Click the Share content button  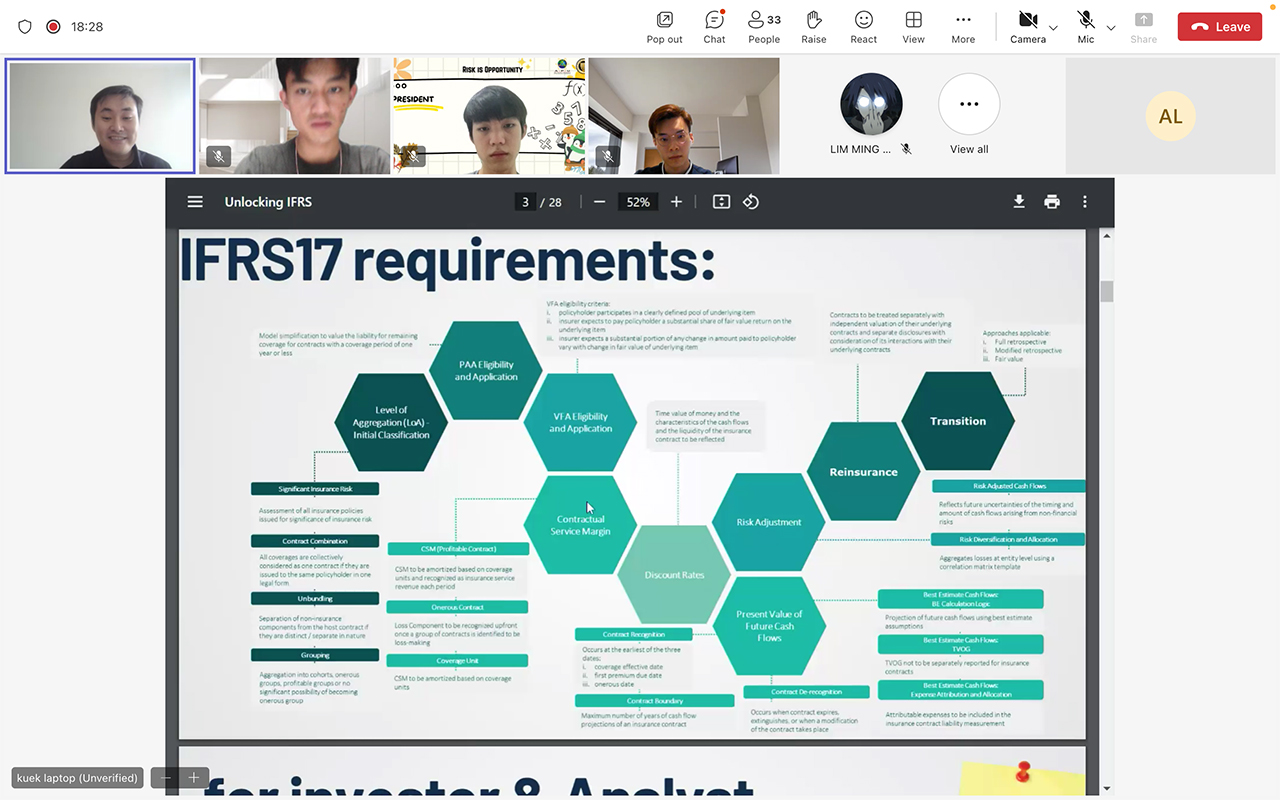1144,27
